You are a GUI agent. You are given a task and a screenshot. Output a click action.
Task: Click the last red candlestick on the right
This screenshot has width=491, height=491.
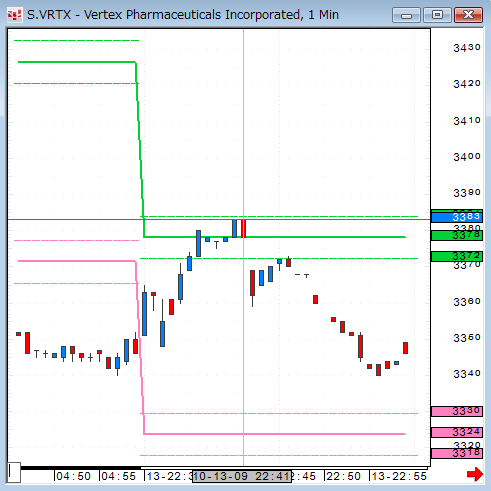pos(405,348)
